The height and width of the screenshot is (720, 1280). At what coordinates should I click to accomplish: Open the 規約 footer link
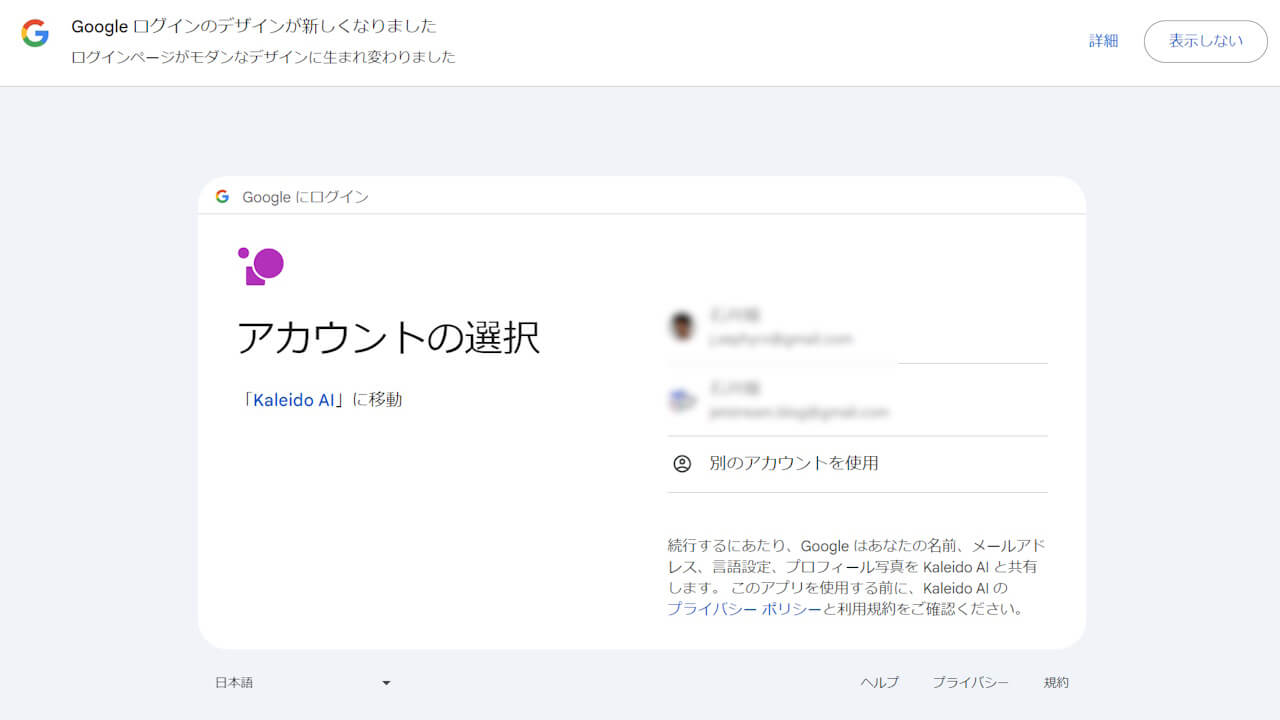pos(1056,683)
